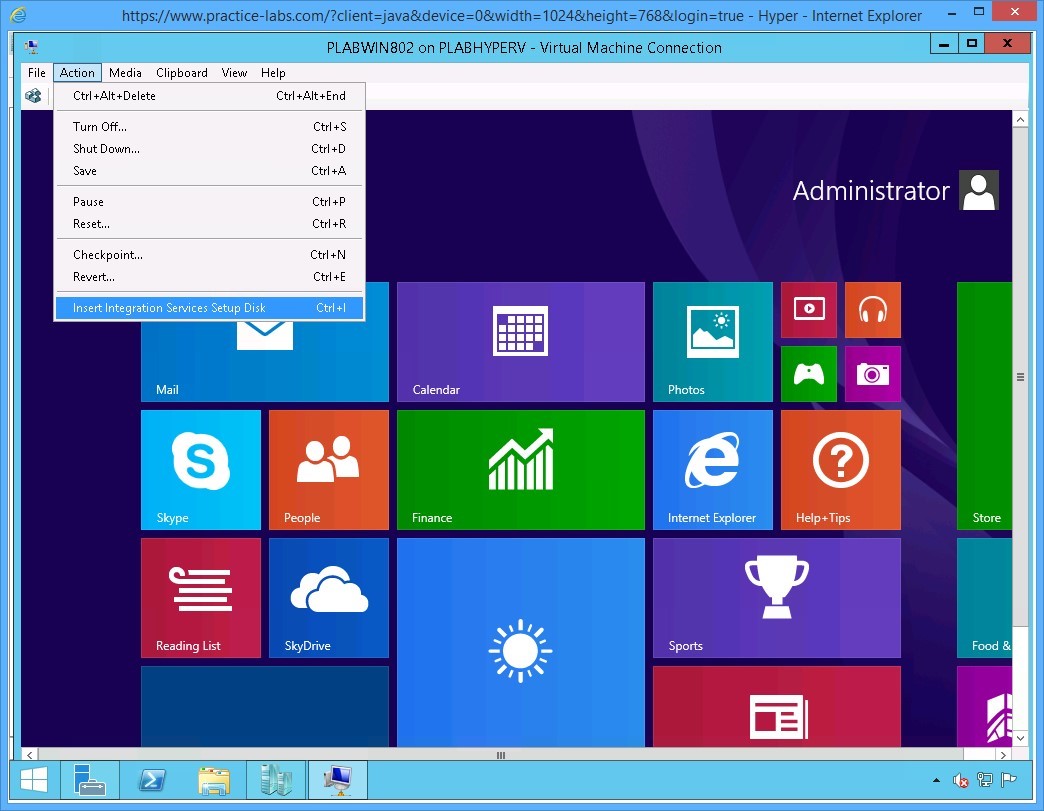This screenshot has width=1044, height=811.
Task: Expand hidden icons in the system tray
Action: tap(935, 780)
